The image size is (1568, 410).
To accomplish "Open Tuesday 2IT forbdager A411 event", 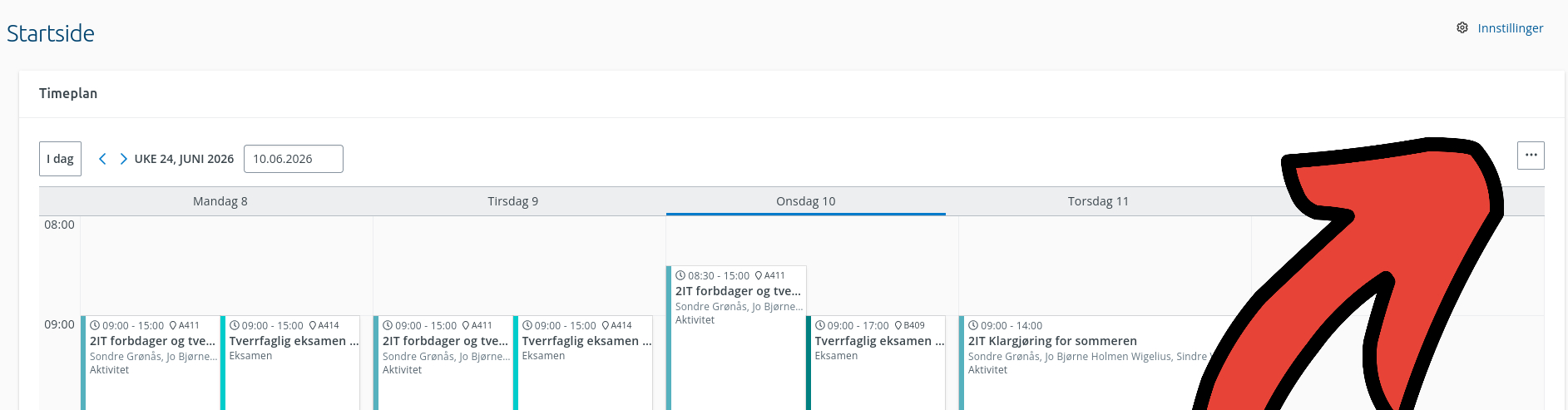I will pyautogui.click(x=443, y=363).
